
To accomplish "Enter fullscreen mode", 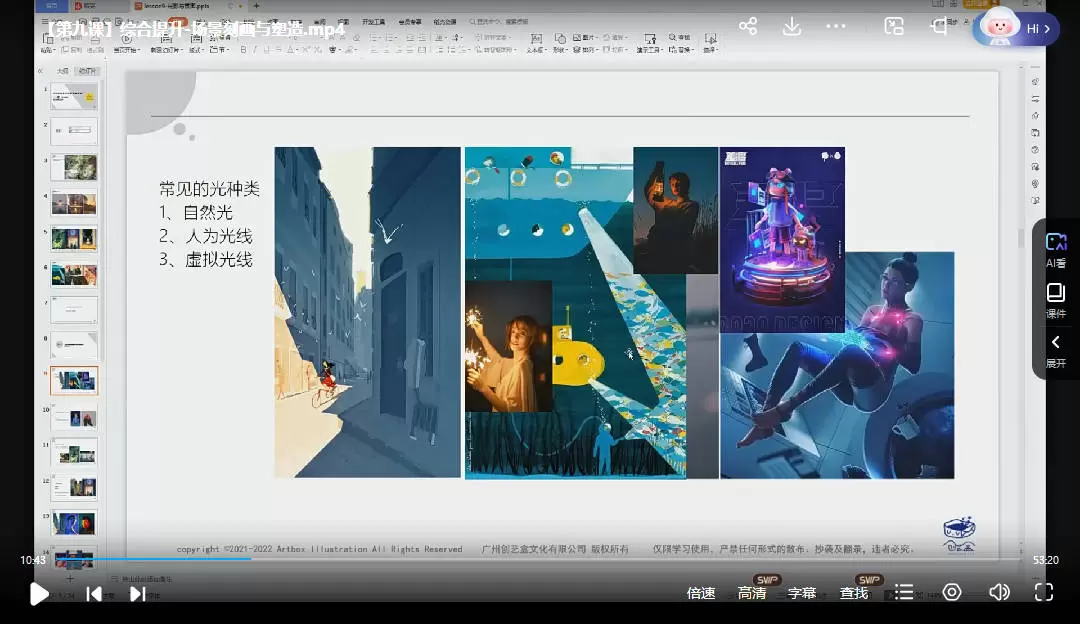I will coord(1044,592).
